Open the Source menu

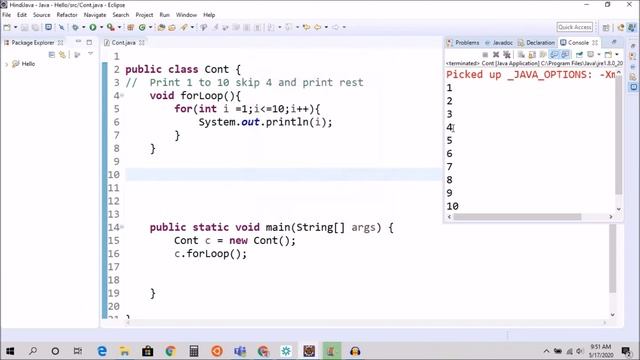[42, 15]
